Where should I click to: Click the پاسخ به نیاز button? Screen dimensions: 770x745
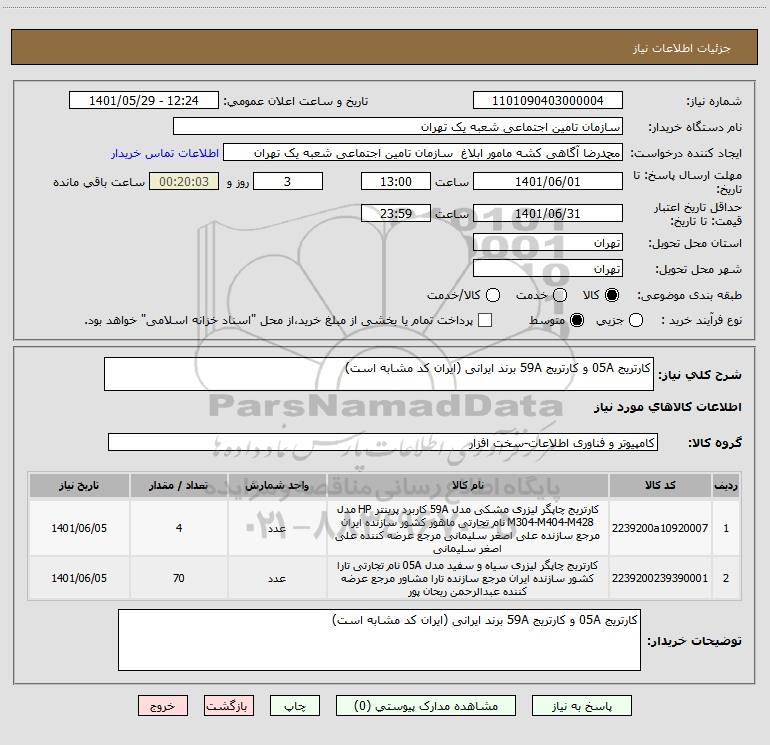[582, 706]
